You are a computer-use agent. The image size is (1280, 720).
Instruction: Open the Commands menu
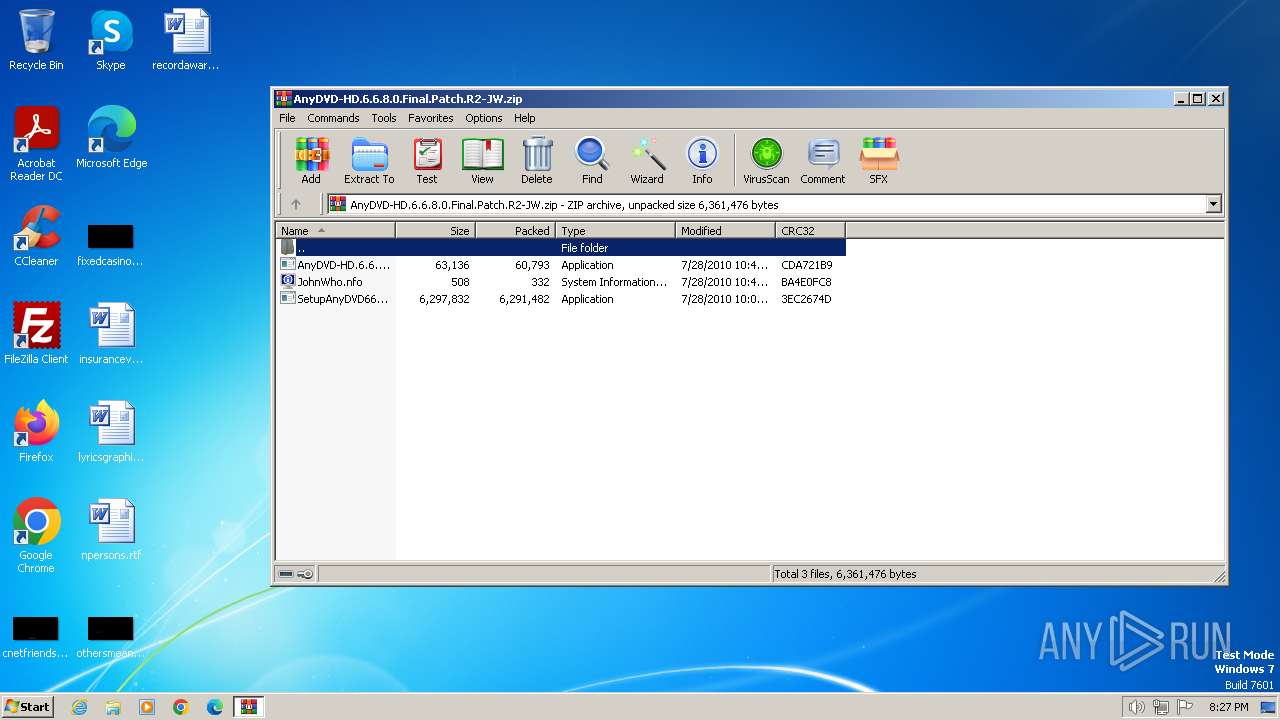pyautogui.click(x=333, y=118)
